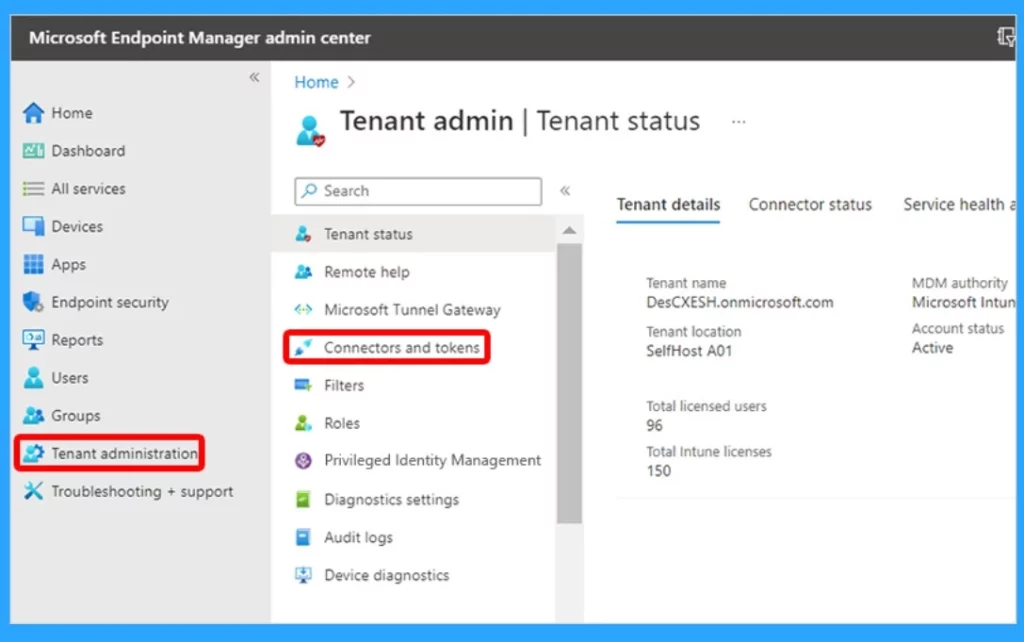
Task: Click the feedback icon in top bar
Action: [1006, 37]
